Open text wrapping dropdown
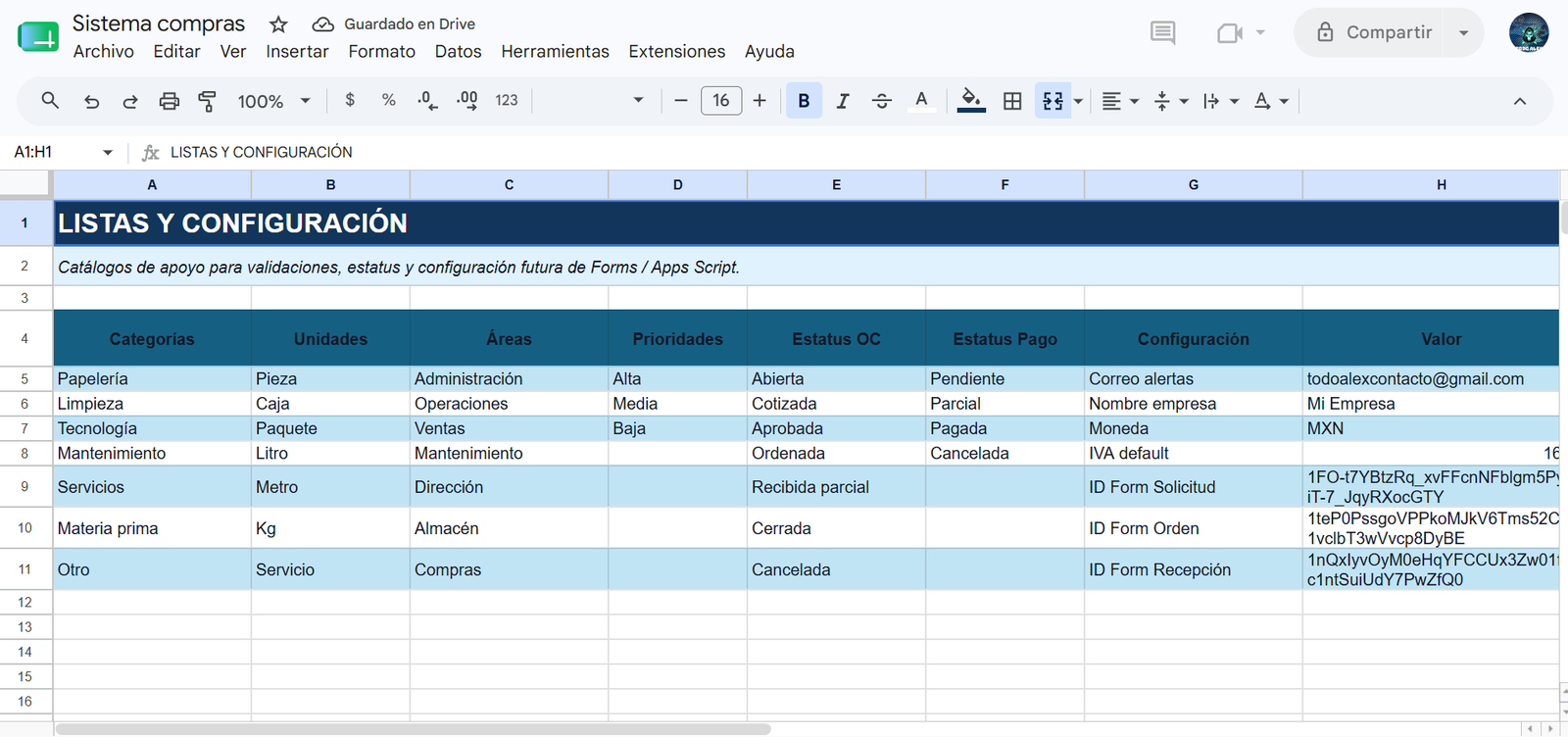The height and width of the screenshot is (737, 1568). click(x=1221, y=101)
